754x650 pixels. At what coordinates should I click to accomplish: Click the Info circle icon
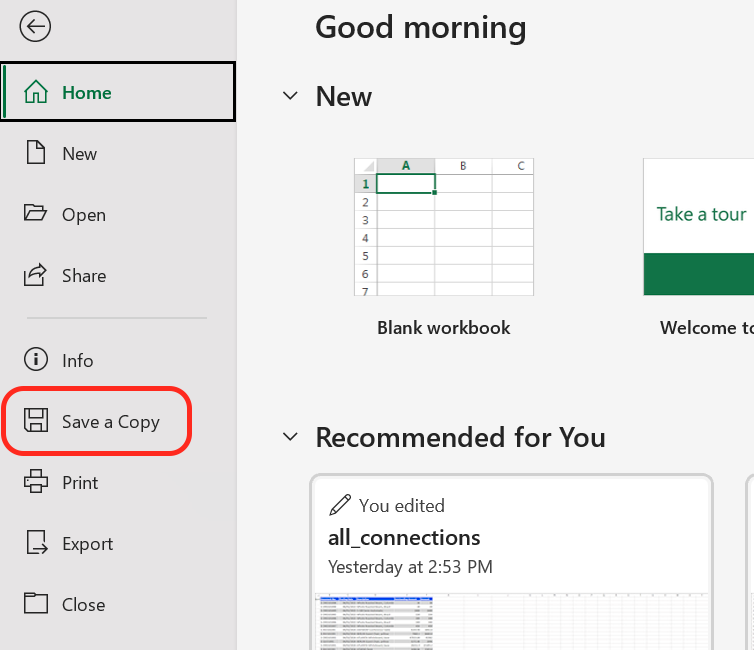click(36, 359)
